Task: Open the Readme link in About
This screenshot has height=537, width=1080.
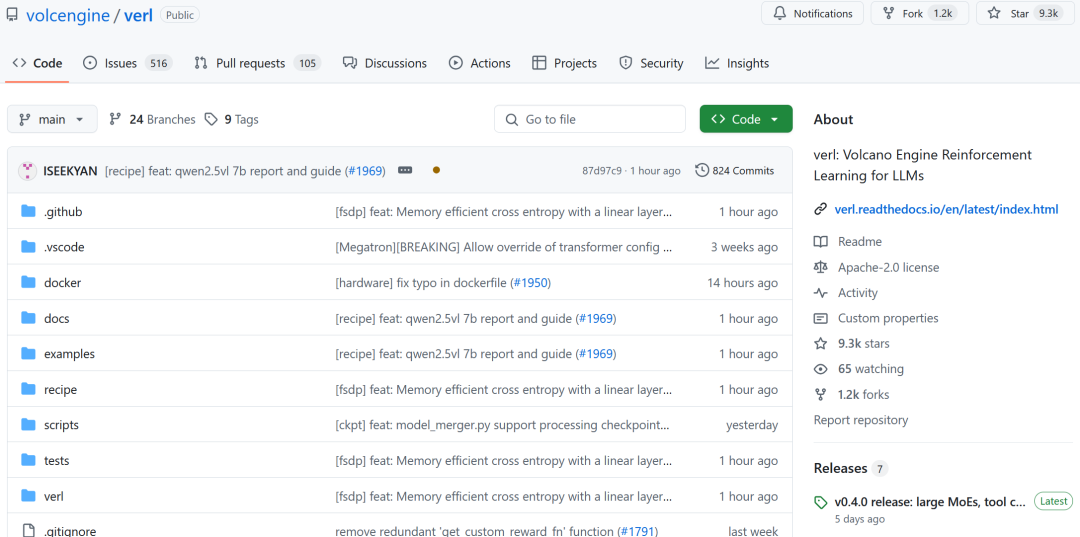Action: [860, 242]
